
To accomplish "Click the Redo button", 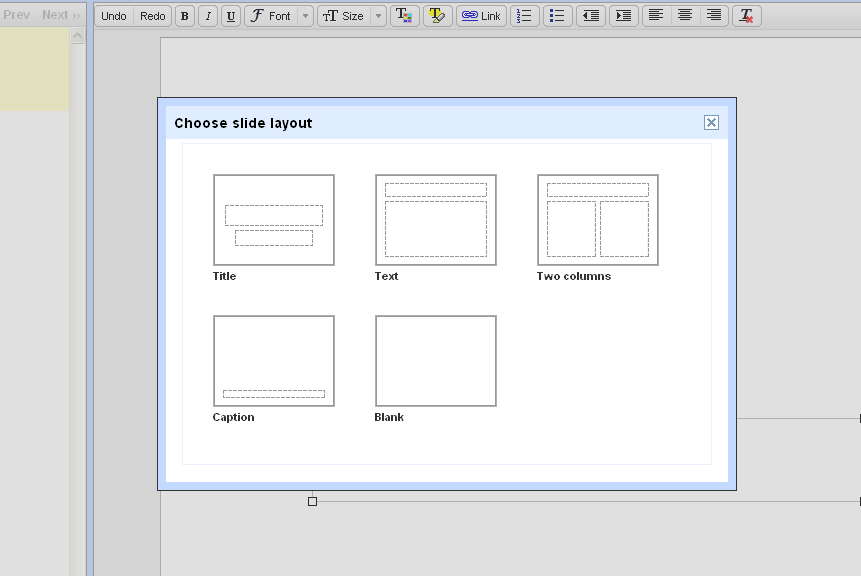I will click(x=153, y=16).
